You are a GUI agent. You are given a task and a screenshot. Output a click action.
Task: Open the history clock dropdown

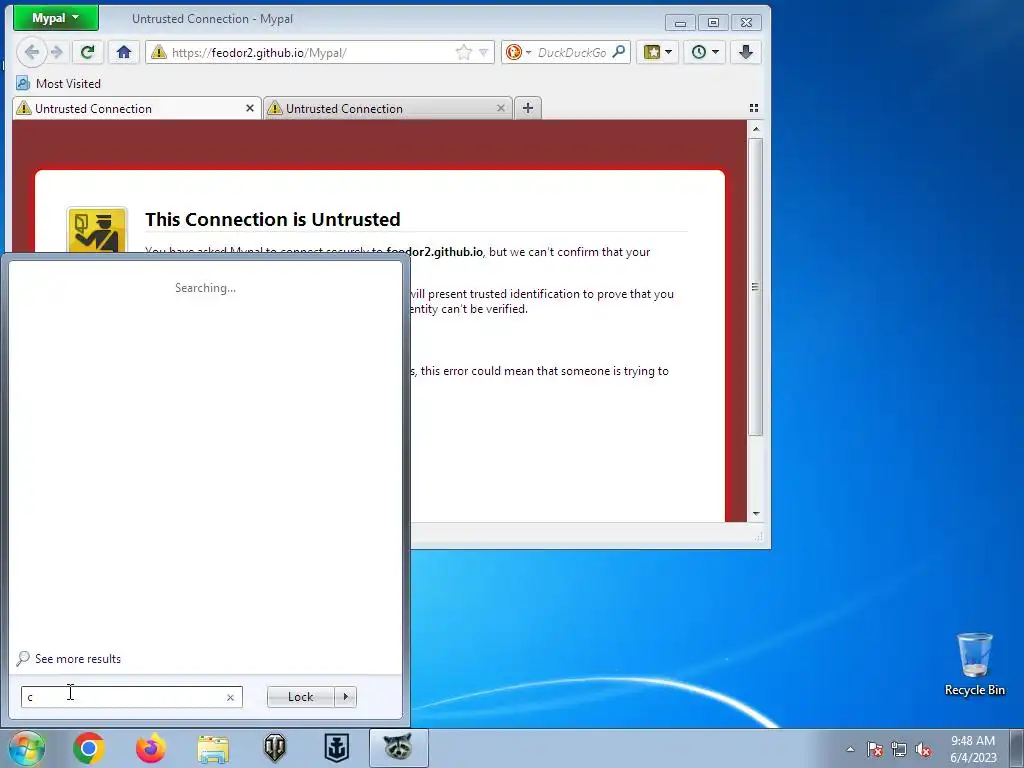pos(705,52)
